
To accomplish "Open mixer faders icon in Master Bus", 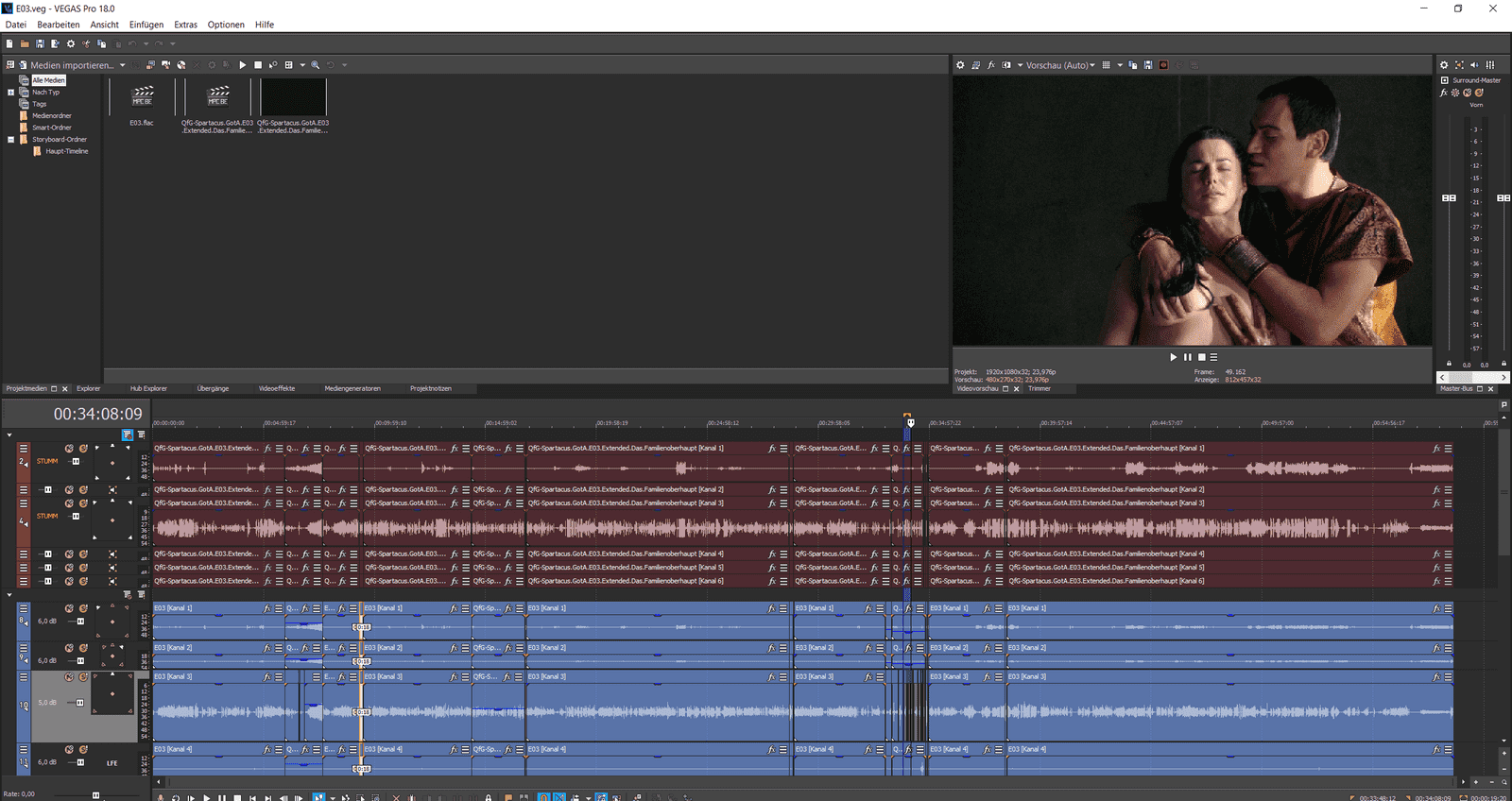I will tap(1490, 65).
